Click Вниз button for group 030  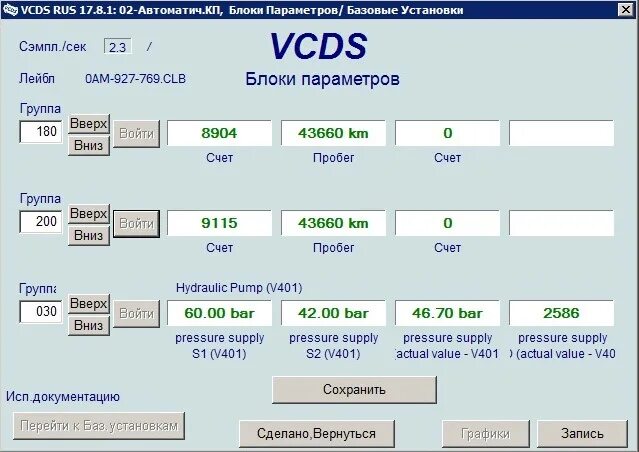(x=89, y=326)
